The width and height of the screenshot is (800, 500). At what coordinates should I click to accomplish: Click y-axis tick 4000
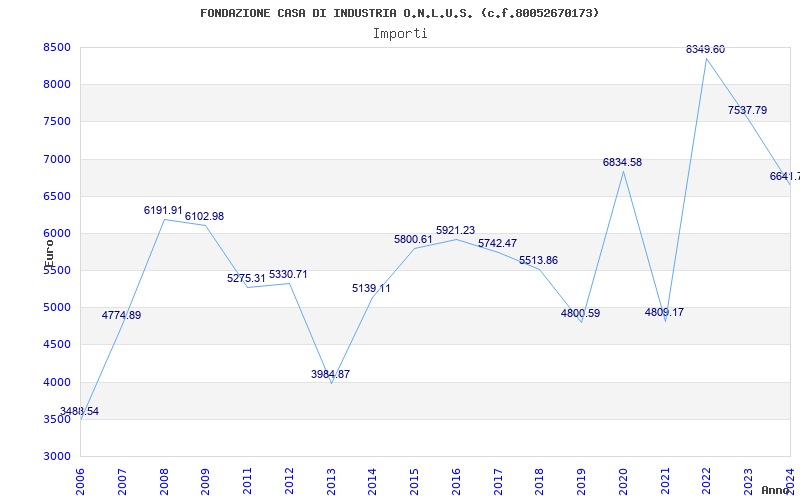point(57,382)
